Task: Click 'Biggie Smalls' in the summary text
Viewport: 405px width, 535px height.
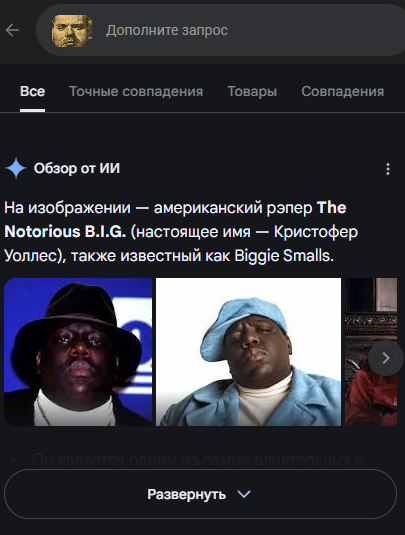Action: (283, 256)
